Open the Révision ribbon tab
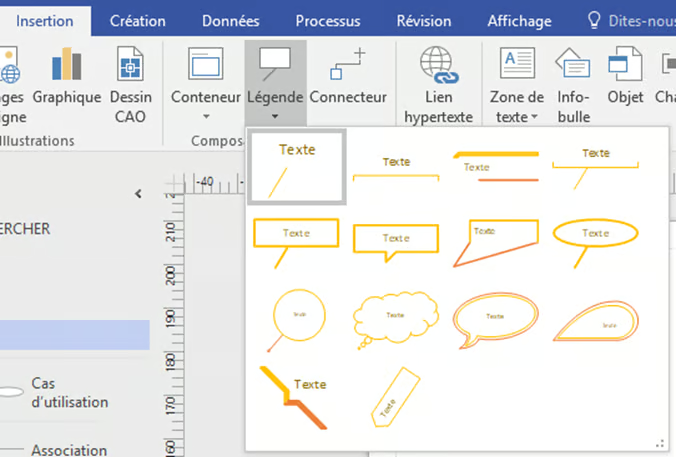Image resolution: width=676 pixels, height=457 pixels. click(423, 21)
